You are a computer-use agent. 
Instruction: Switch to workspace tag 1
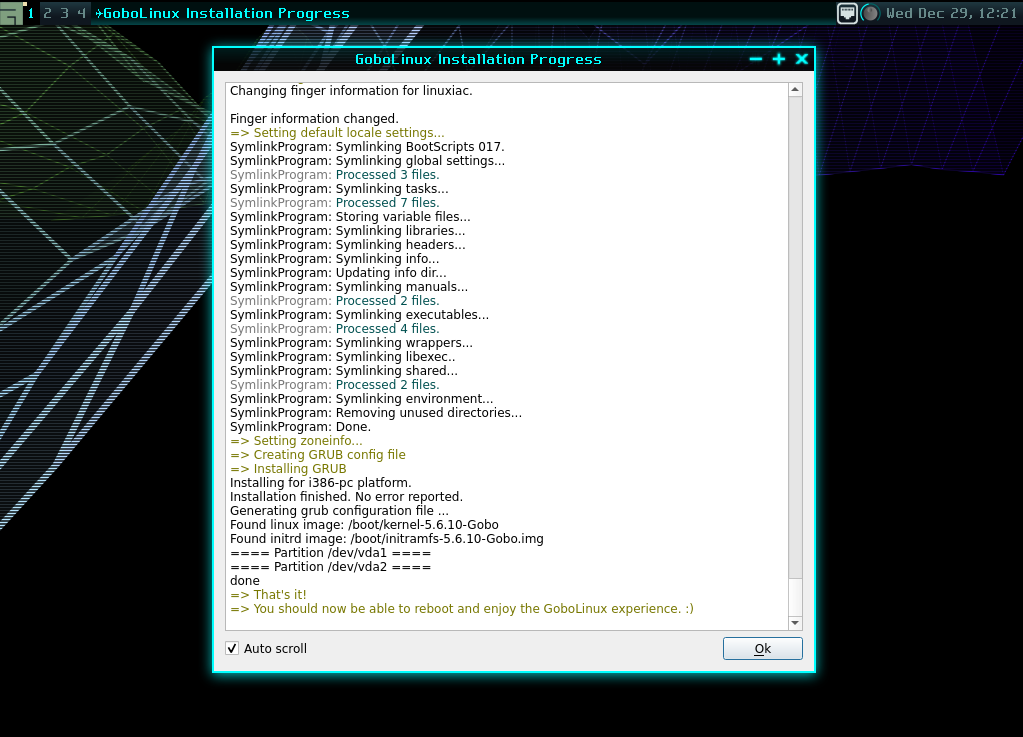tap(31, 13)
